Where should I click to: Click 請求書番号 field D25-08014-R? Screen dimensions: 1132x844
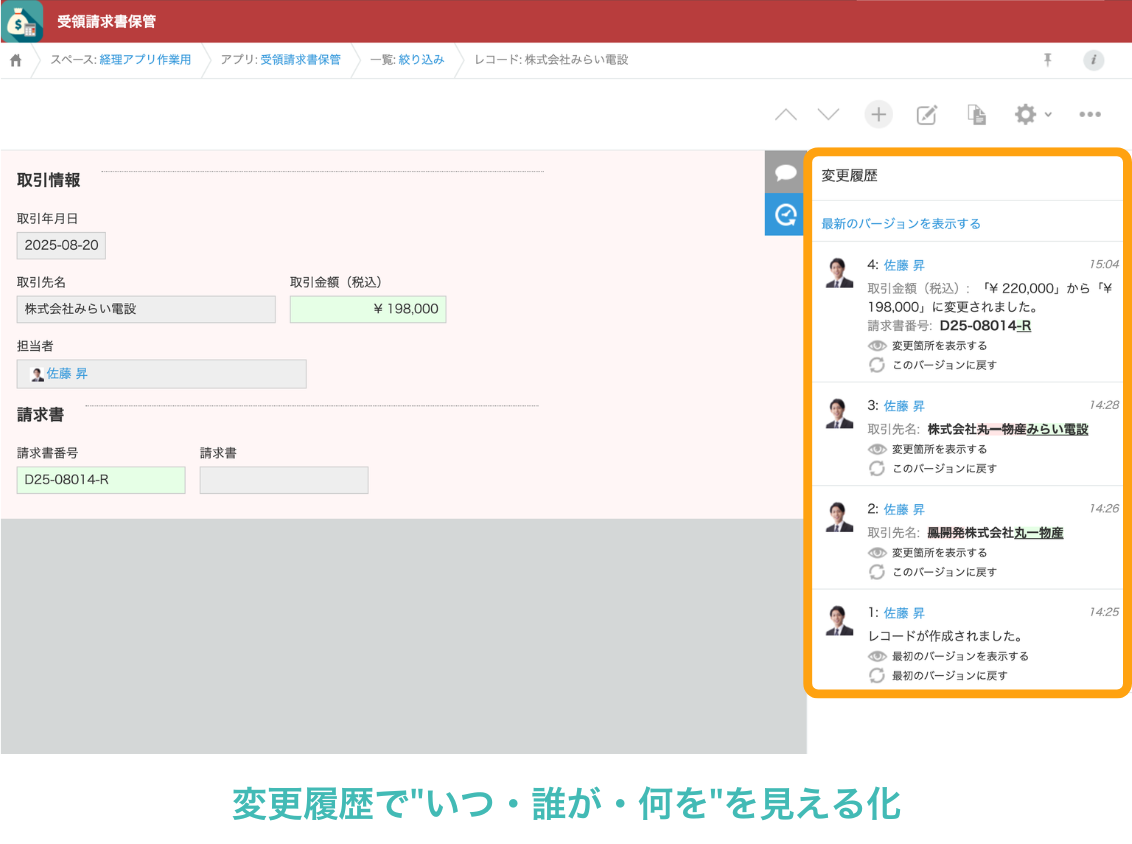tap(101, 480)
